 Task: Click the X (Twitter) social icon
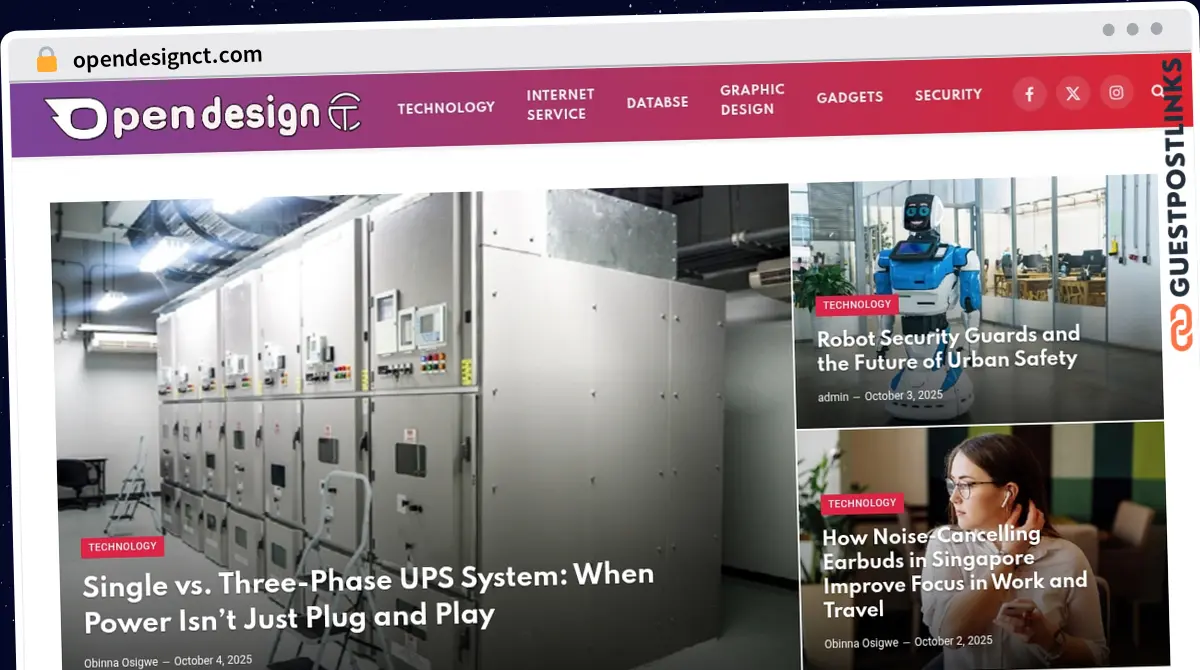[1073, 93]
